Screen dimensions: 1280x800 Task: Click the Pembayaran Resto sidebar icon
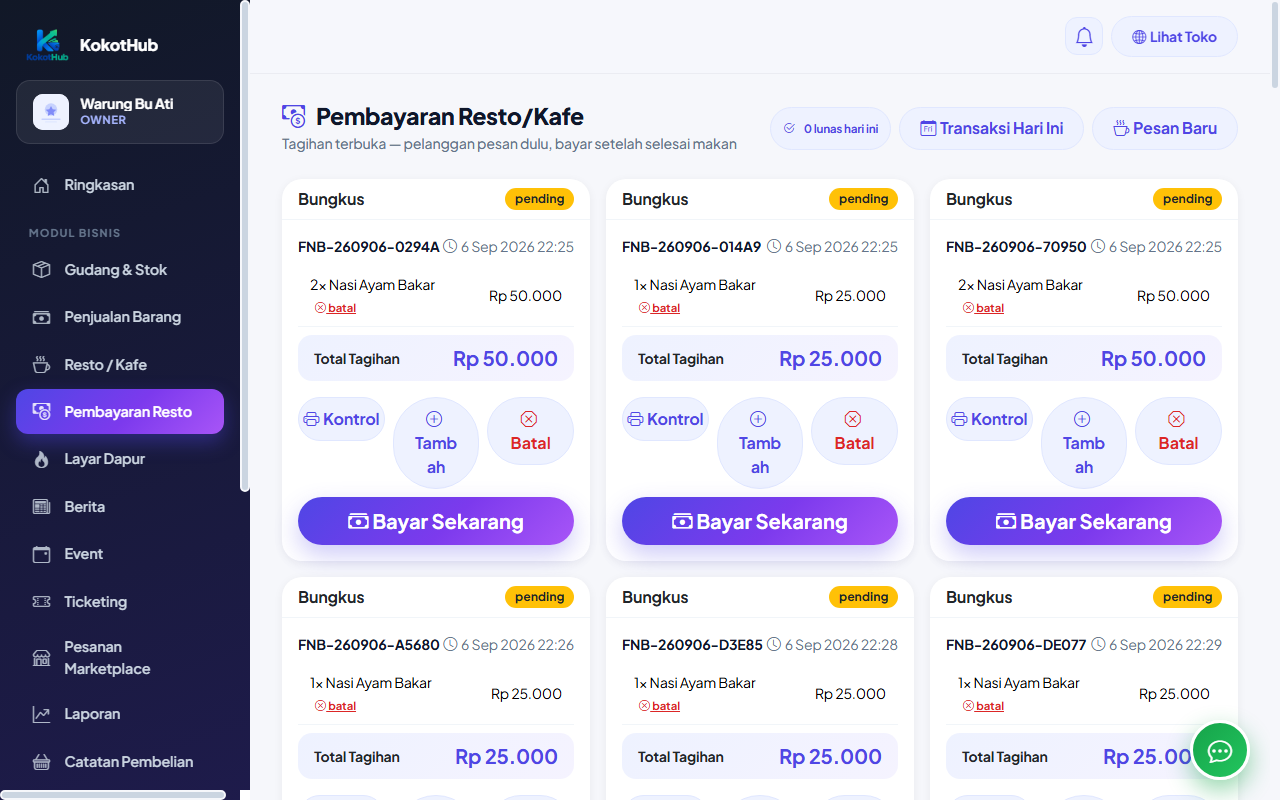coord(41,412)
